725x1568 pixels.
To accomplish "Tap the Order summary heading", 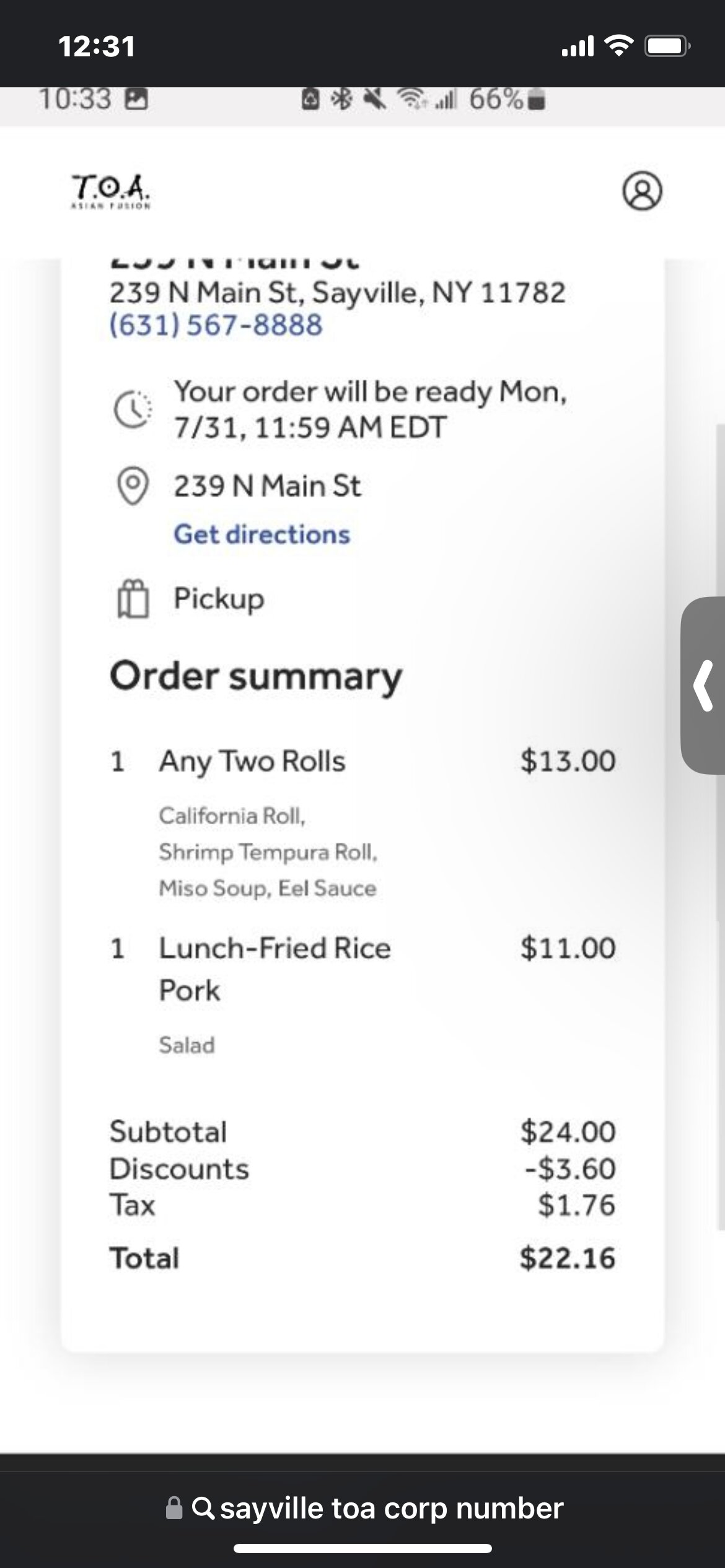I will pos(256,676).
